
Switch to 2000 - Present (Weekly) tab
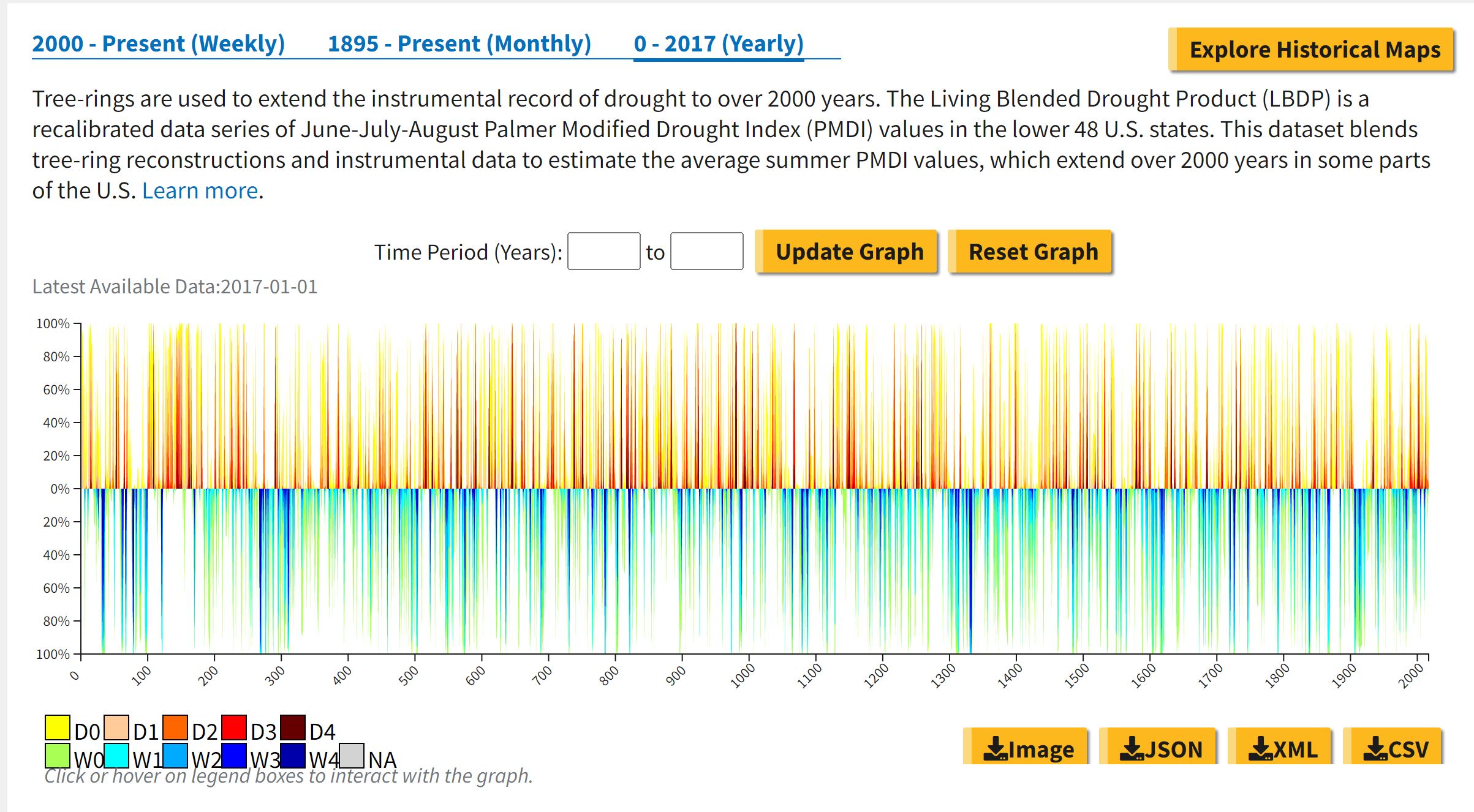158,44
